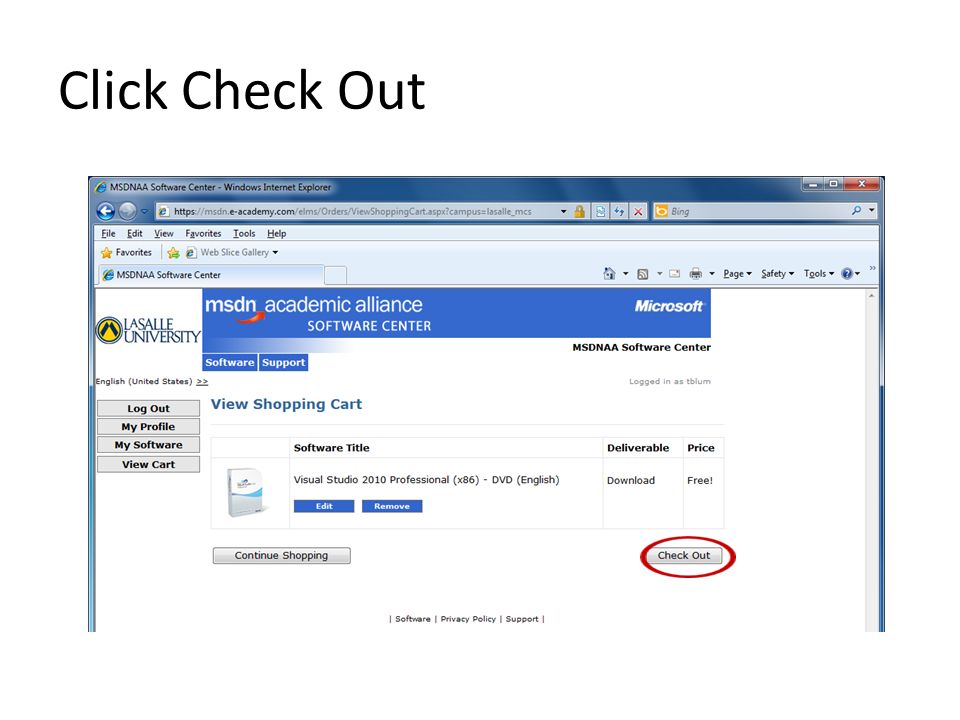The height and width of the screenshot is (720, 960).
Task: Click the Internet Explorer icon in title bar
Action: [101, 187]
